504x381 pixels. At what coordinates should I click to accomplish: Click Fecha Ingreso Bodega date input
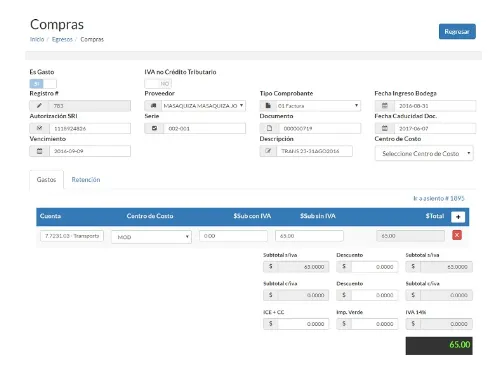point(435,106)
